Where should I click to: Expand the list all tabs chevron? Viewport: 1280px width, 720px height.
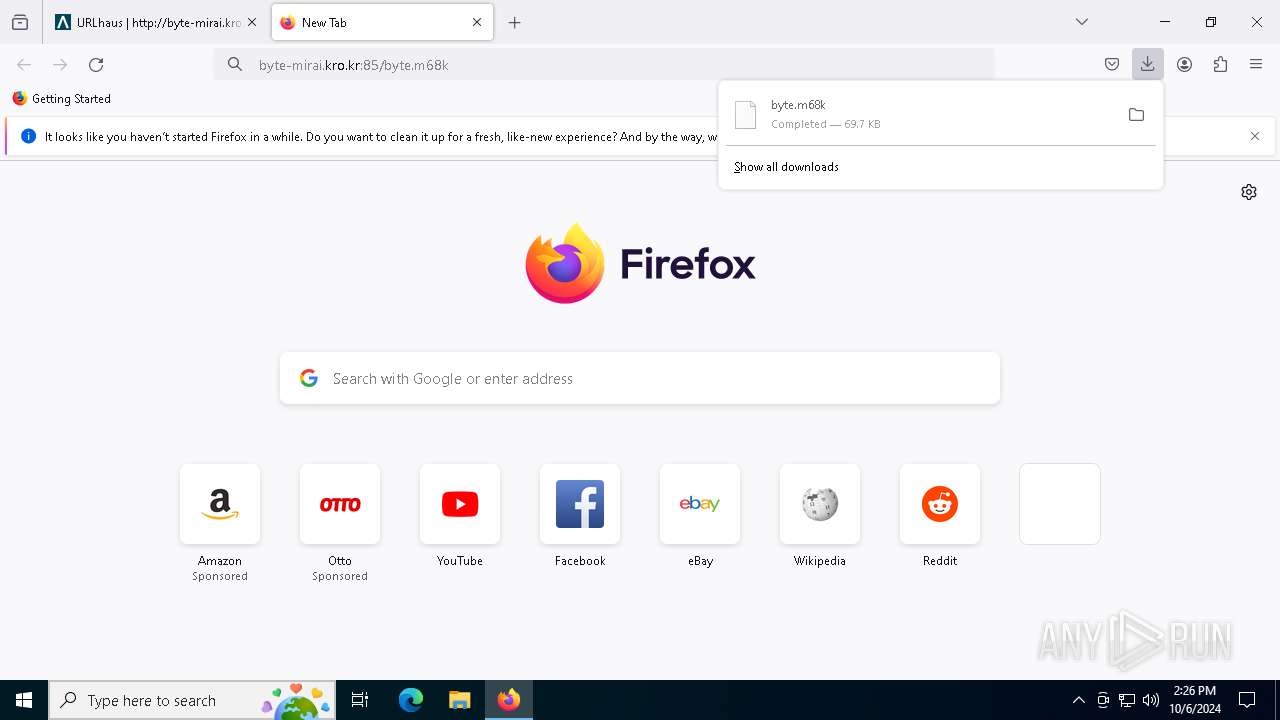[1082, 22]
